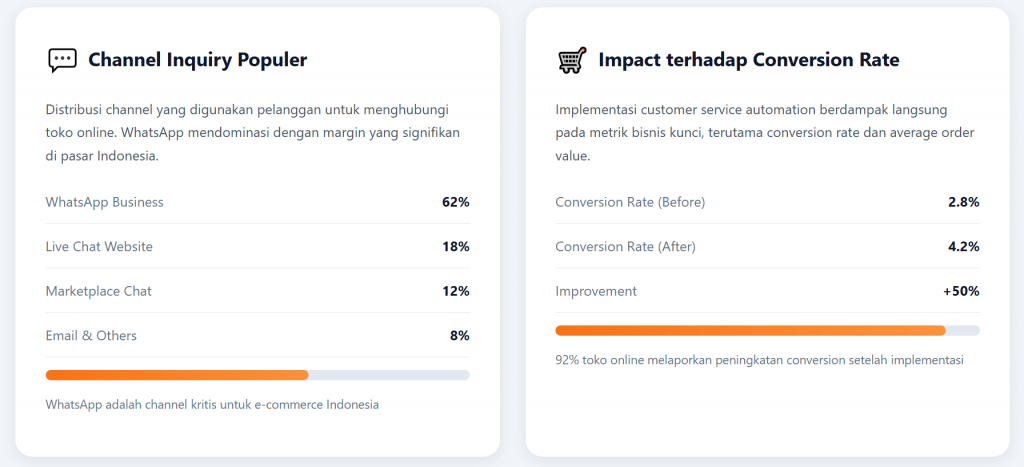The width and height of the screenshot is (1024, 467).
Task: Click the 18% Live Chat value
Action: (455, 246)
